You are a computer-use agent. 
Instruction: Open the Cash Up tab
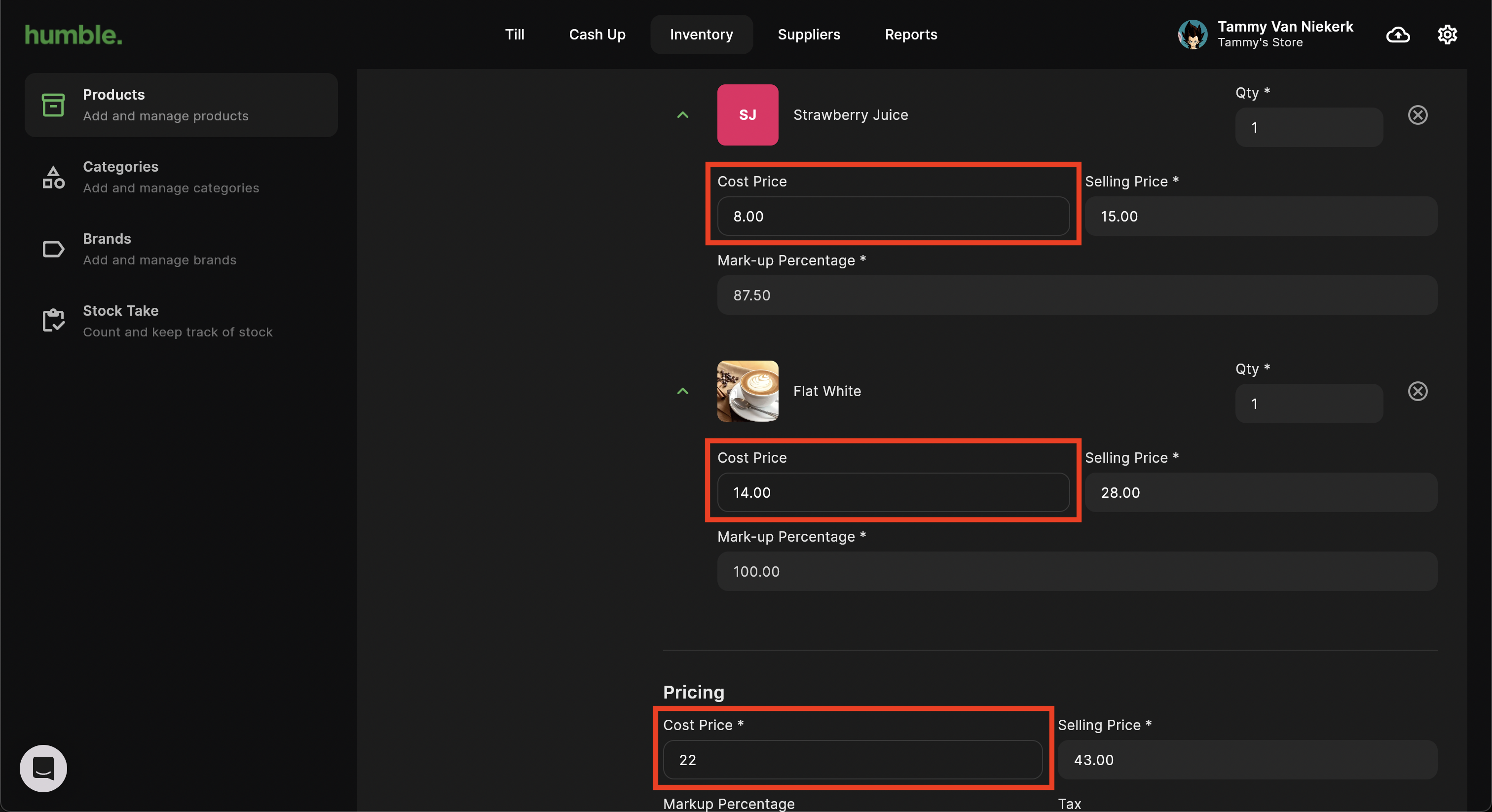coord(597,35)
